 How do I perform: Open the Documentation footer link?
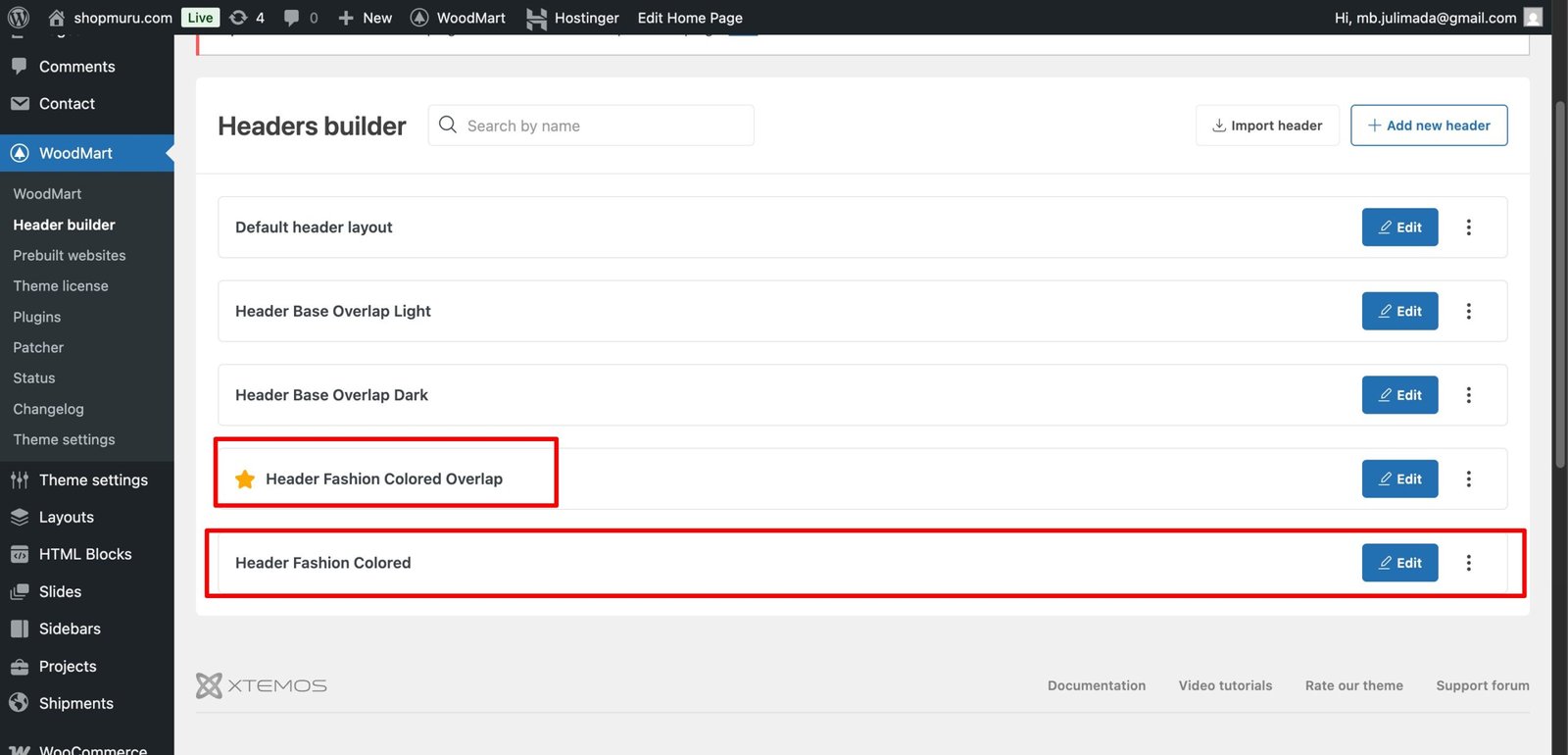[x=1096, y=685]
